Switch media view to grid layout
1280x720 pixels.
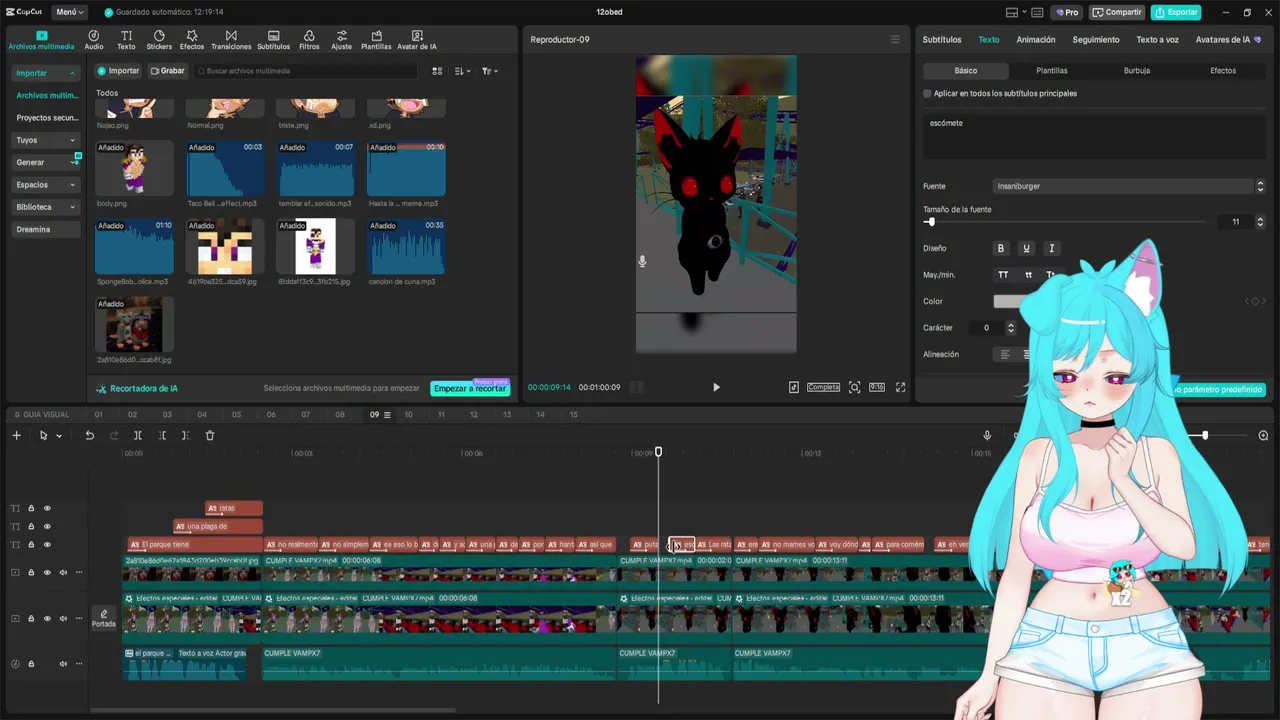coord(437,71)
